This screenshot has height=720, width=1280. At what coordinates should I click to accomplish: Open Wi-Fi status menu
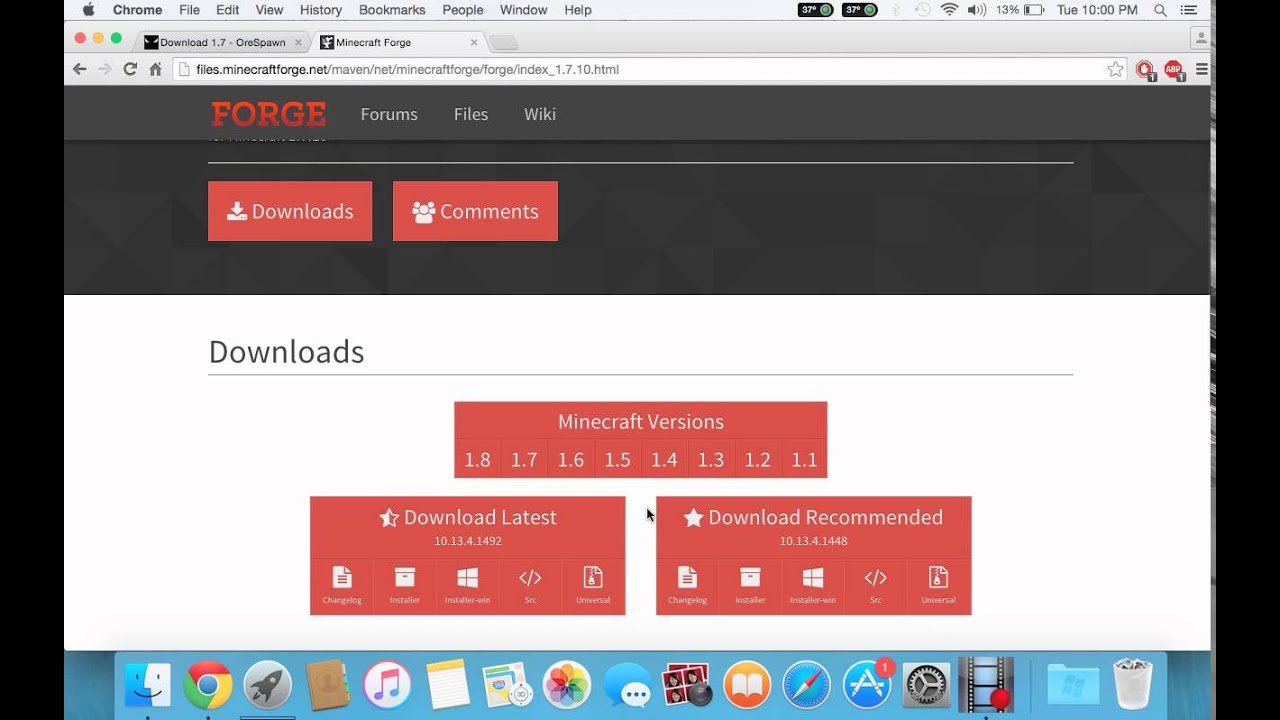949,10
